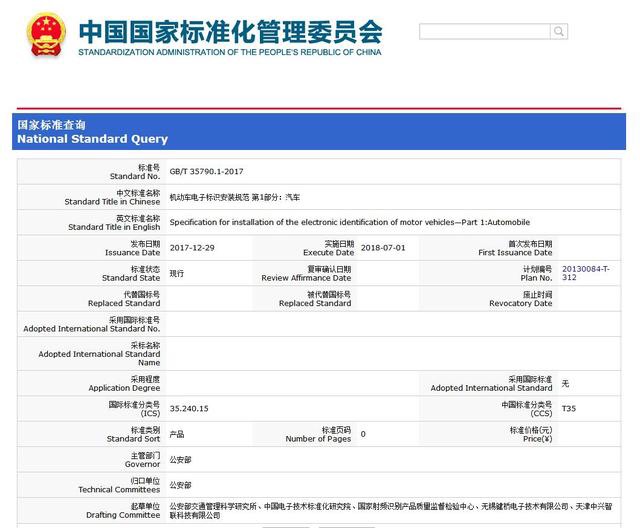
Task: Select the number of pages value 0
Action: 363,434
